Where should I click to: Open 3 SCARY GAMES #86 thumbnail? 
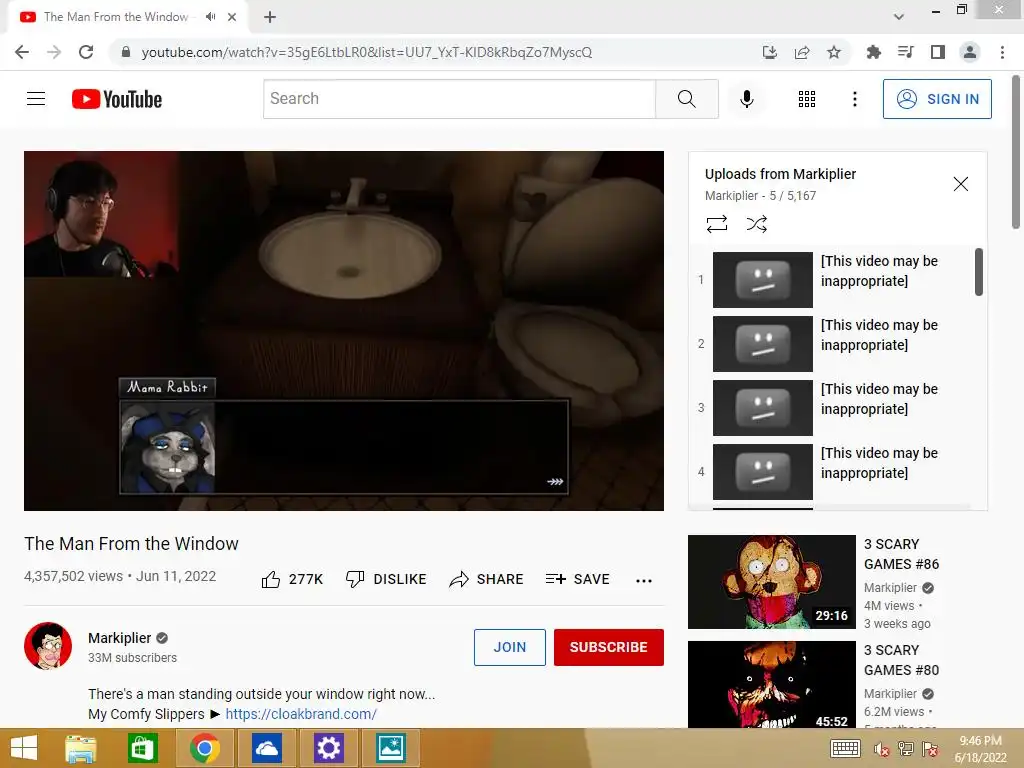pos(771,582)
